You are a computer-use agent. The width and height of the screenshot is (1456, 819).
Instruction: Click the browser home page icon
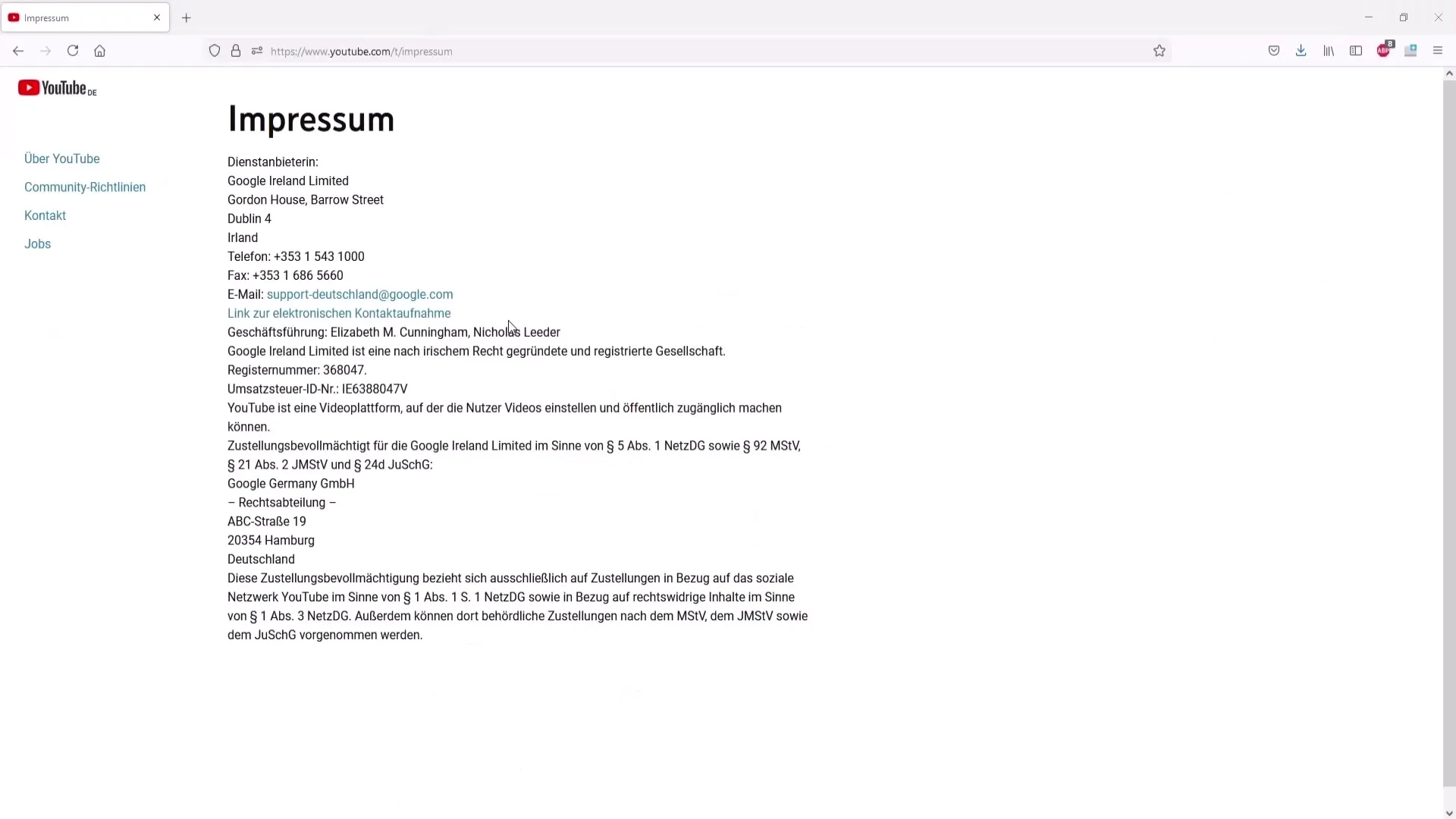[x=101, y=51]
